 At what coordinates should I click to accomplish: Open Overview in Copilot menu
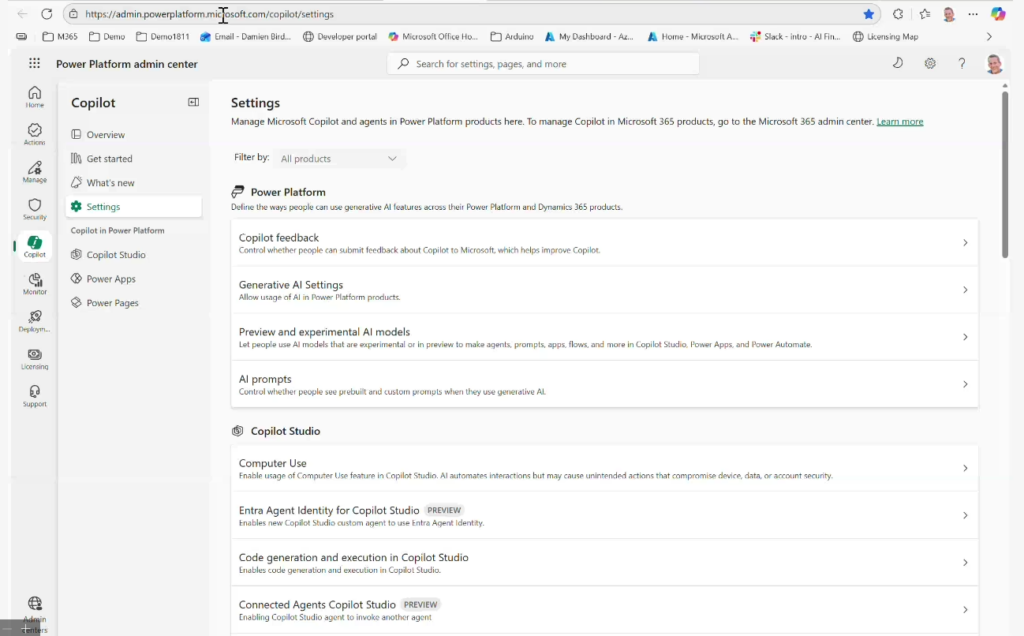coord(133,135)
